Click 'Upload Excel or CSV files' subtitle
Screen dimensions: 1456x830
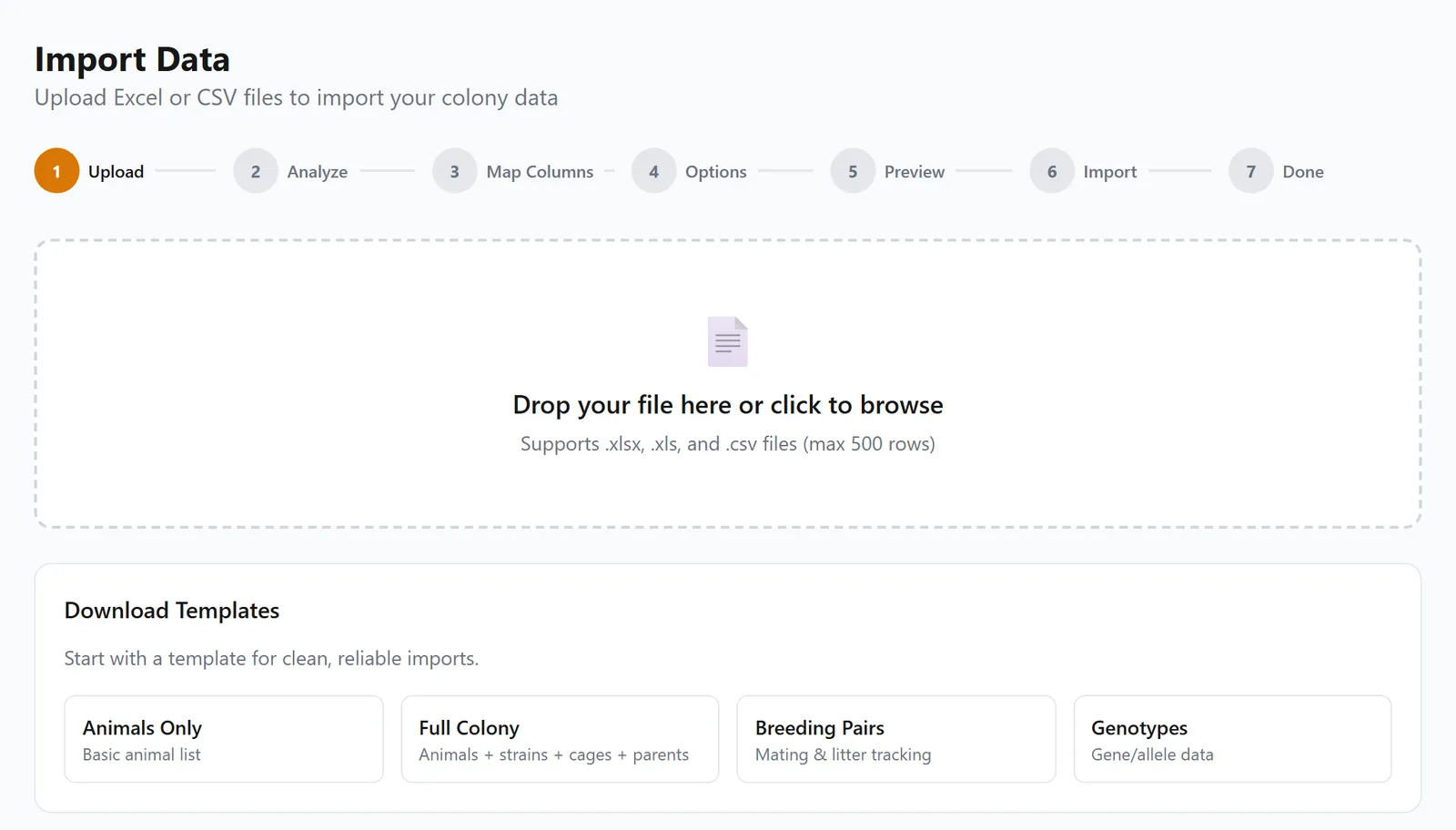coord(296,97)
